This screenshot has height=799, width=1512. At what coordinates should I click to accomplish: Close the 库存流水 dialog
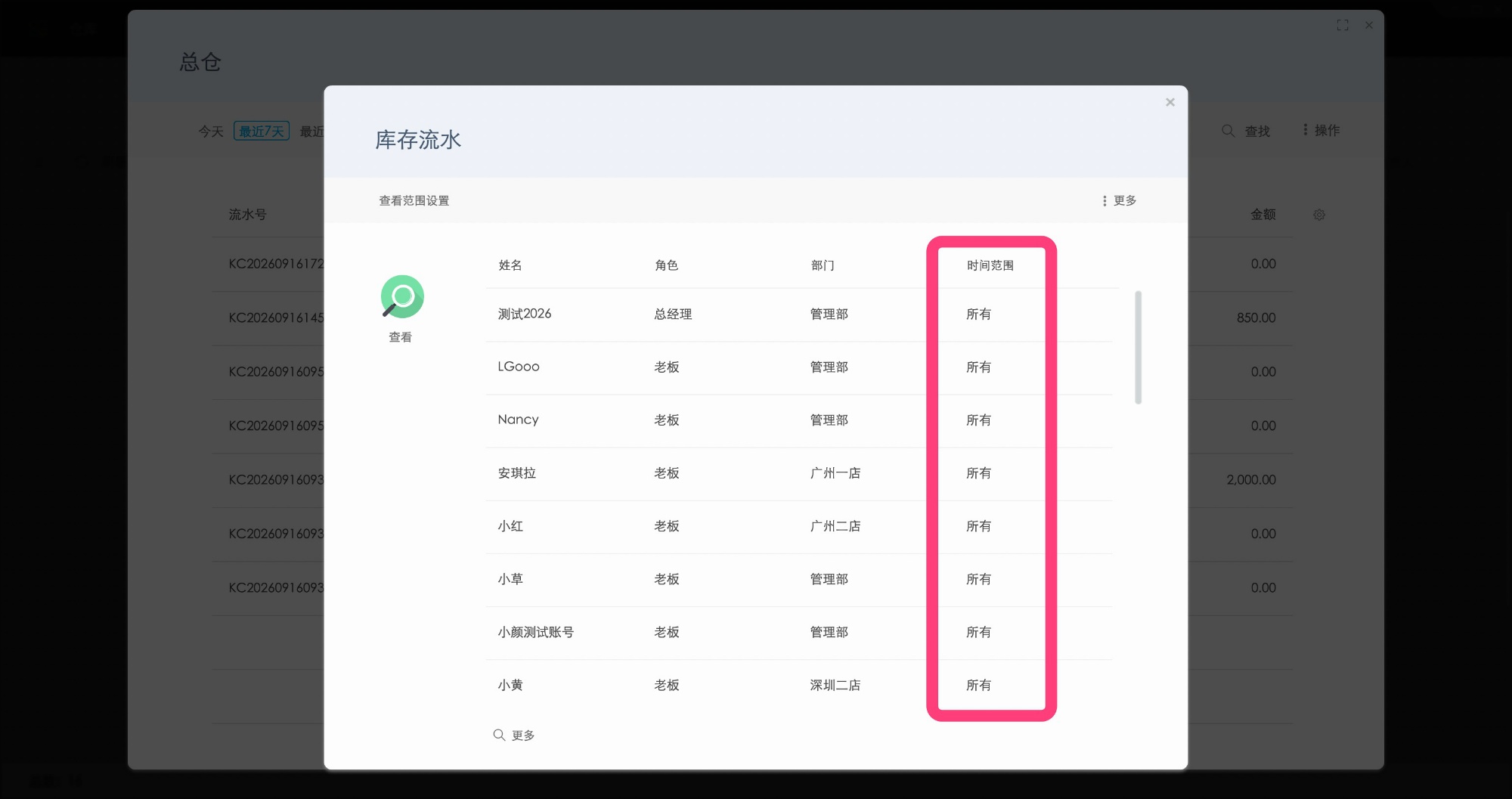point(1170,102)
